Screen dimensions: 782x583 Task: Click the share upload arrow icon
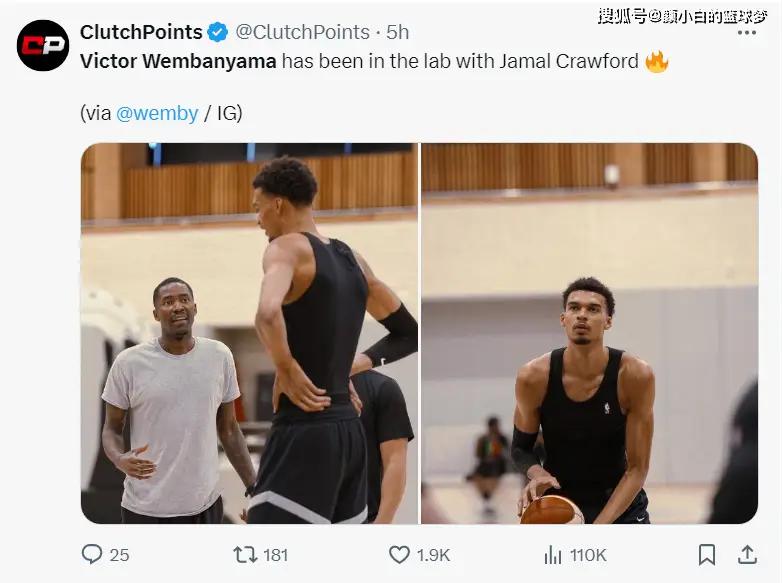746,553
